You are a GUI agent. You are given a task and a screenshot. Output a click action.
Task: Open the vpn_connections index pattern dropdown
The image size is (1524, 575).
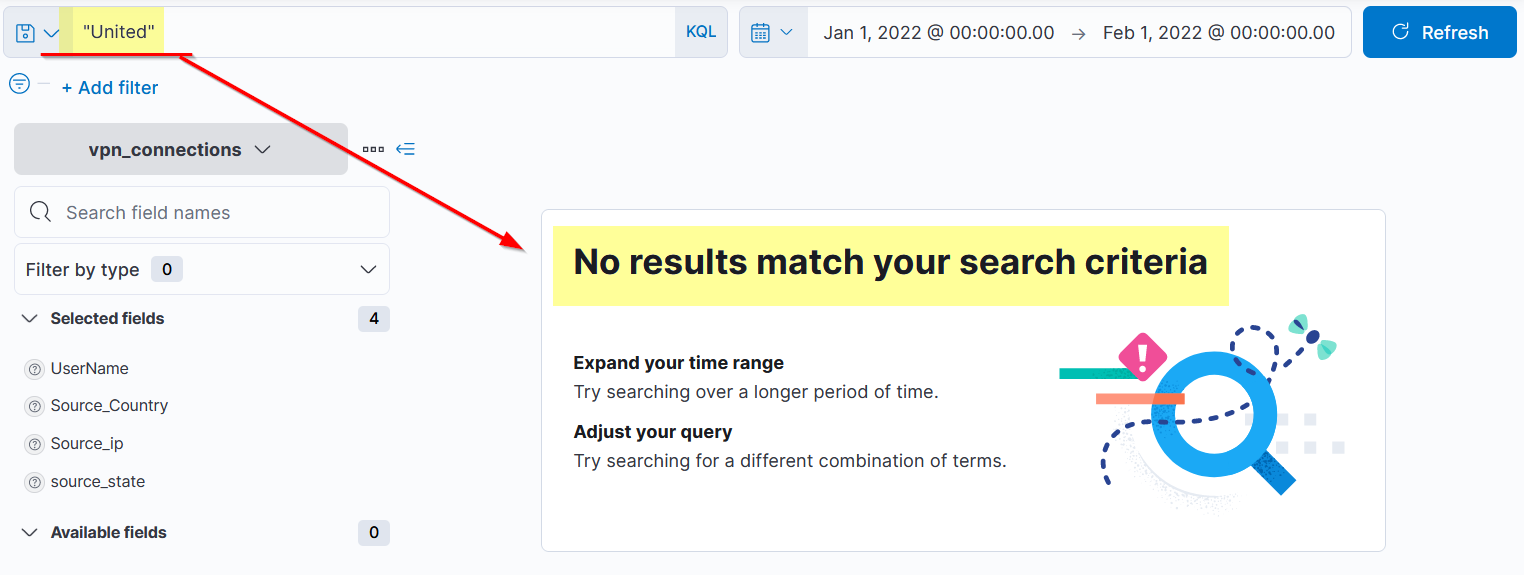181,149
